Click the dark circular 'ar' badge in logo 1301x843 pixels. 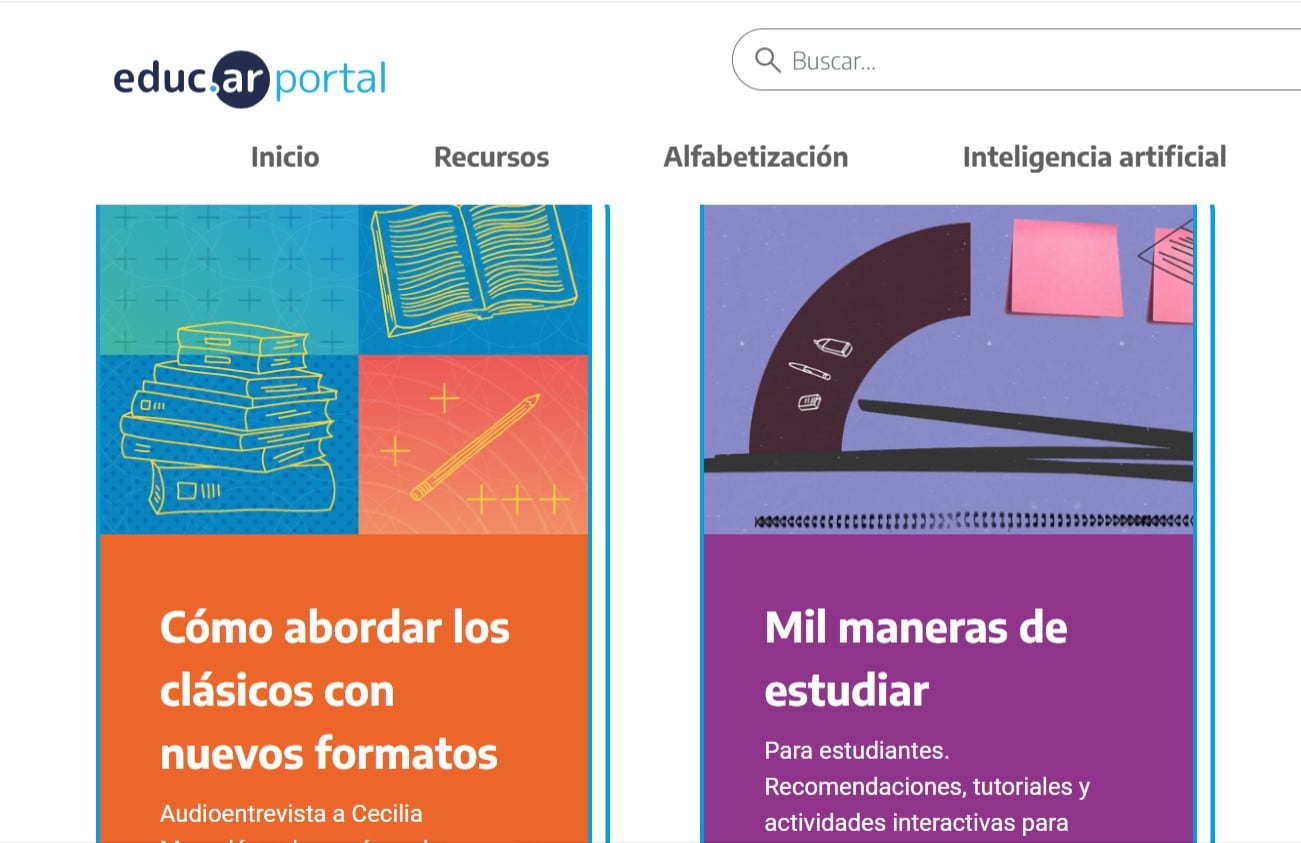(241, 79)
